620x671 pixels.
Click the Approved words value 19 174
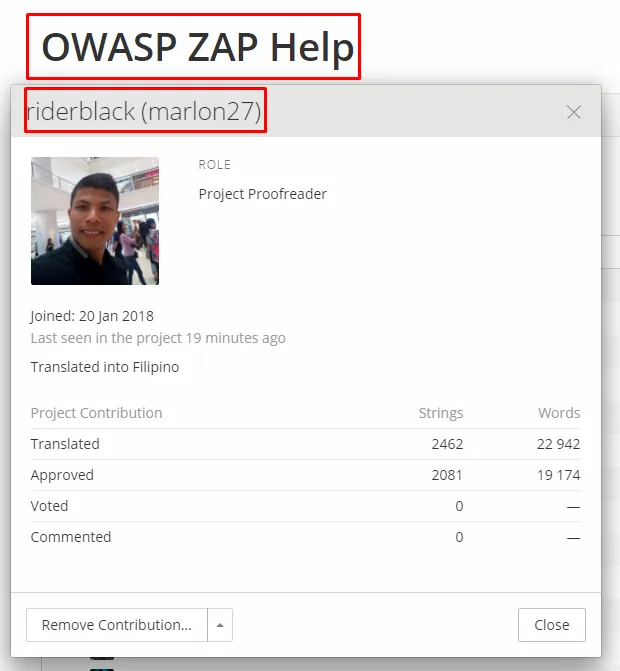[558, 475]
